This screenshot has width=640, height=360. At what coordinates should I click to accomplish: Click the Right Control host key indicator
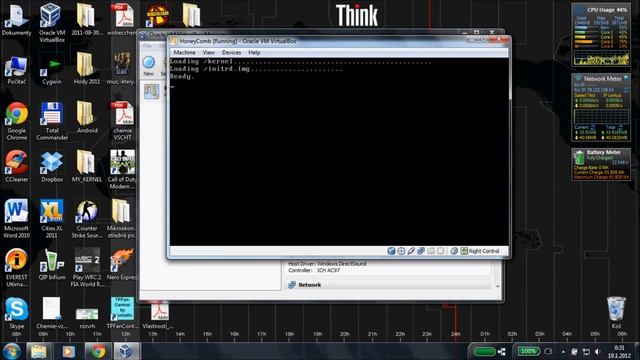(x=480, y=251)
